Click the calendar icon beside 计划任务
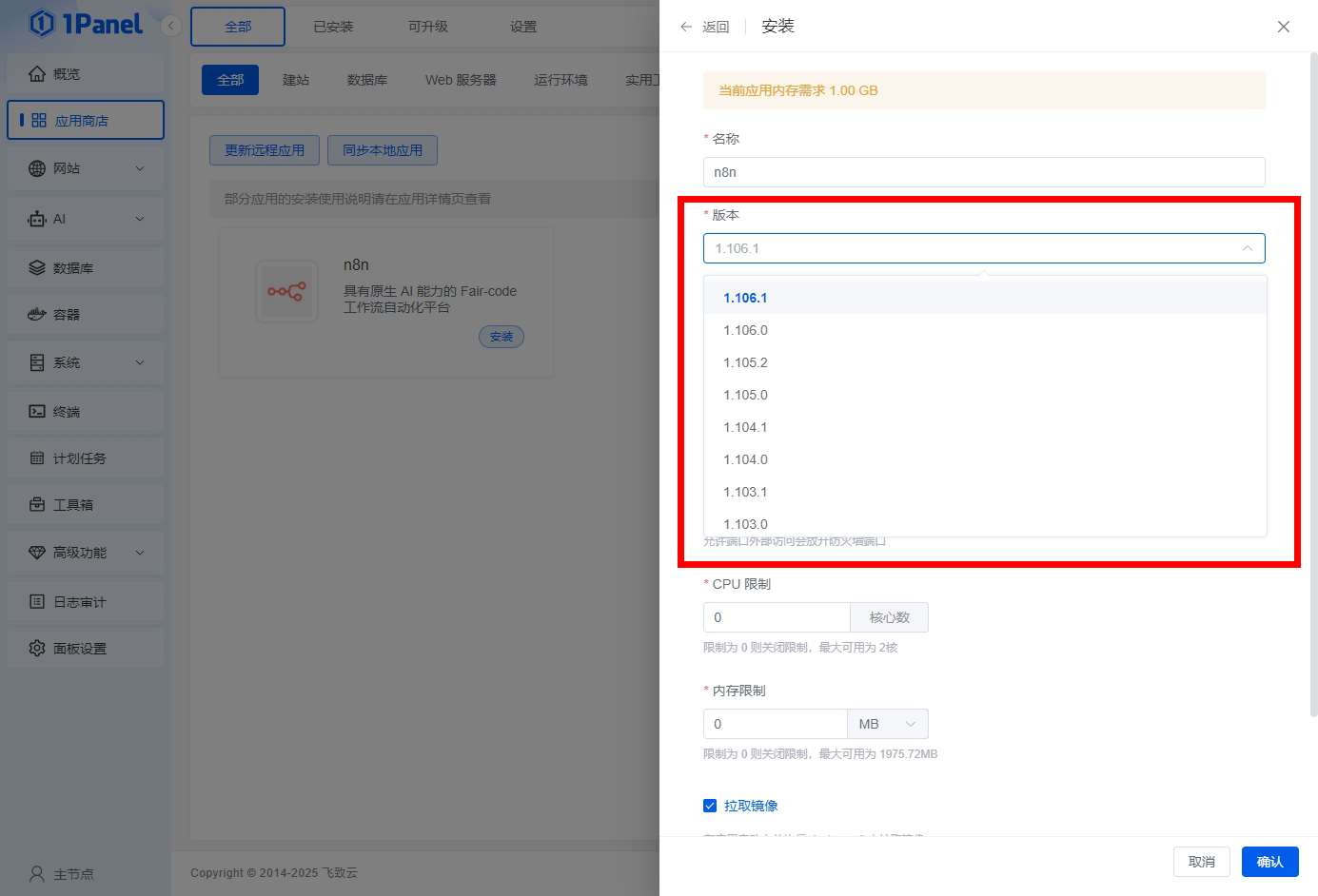 (37, 458)
